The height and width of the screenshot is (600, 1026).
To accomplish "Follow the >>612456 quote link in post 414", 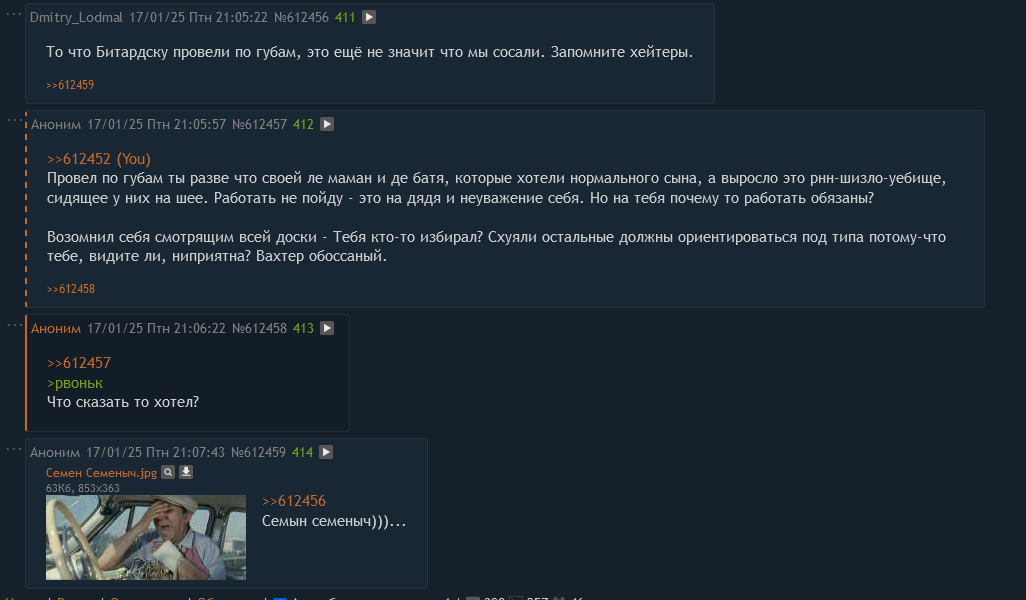I will [x=294, y=501].
